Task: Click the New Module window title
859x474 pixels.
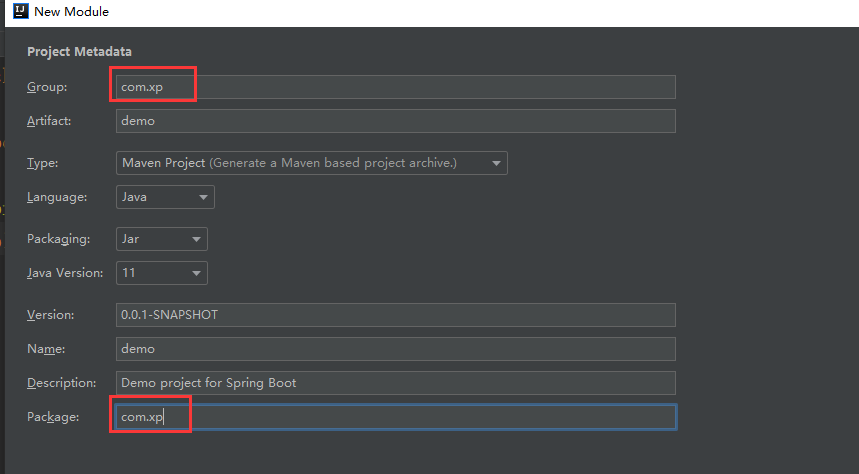Action: [x=71, y=12]
